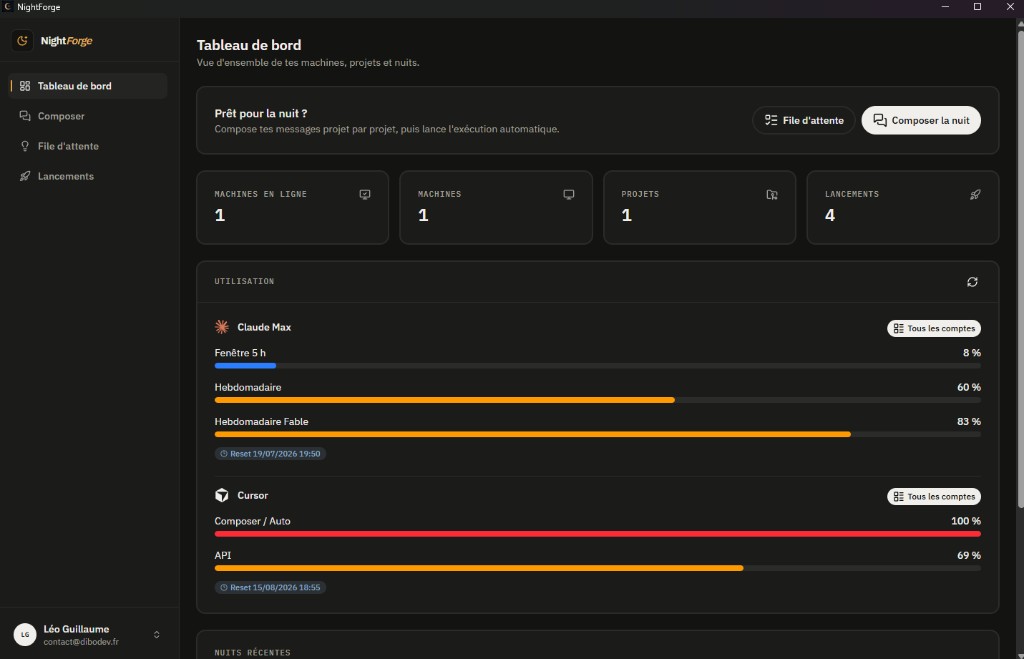Click the API 69 % progress bar

598,568
